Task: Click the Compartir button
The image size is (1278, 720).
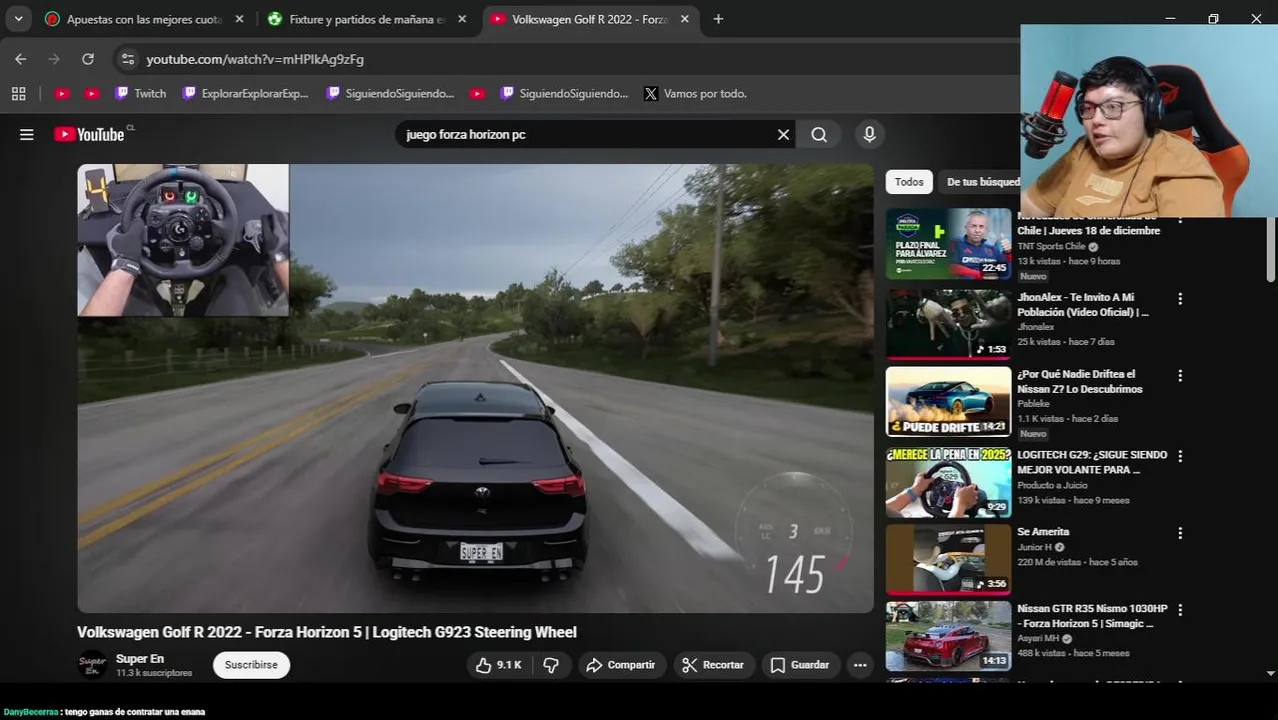Action: click(621, 665)
